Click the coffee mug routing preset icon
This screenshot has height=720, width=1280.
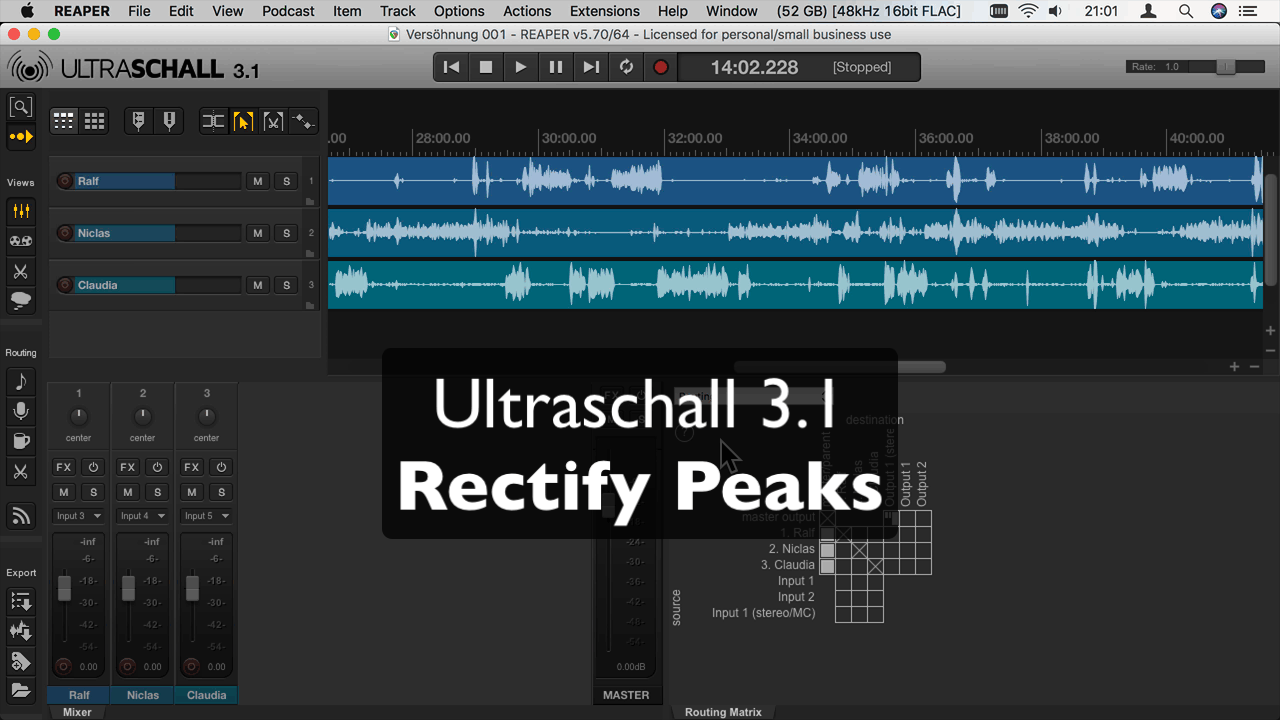(x=20, y=441)
